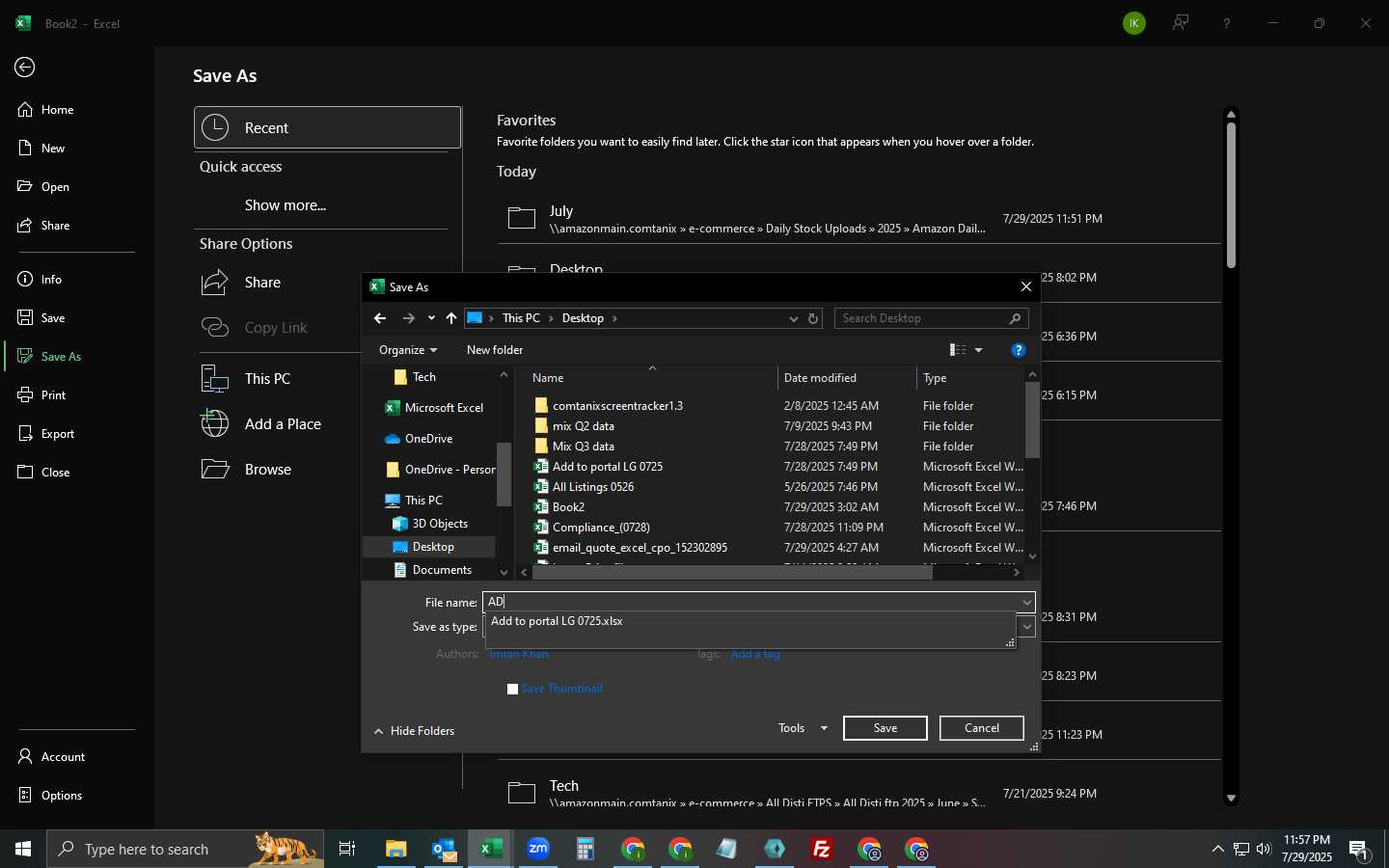Toggle the Save Thumbnail checkbox

pyautogui.click(x=513, y=689)
